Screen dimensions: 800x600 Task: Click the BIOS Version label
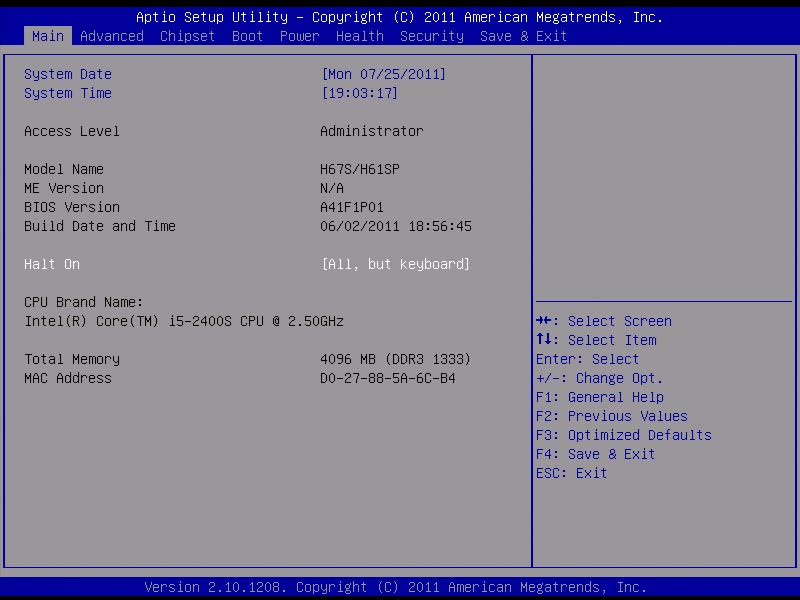[72, 207]
